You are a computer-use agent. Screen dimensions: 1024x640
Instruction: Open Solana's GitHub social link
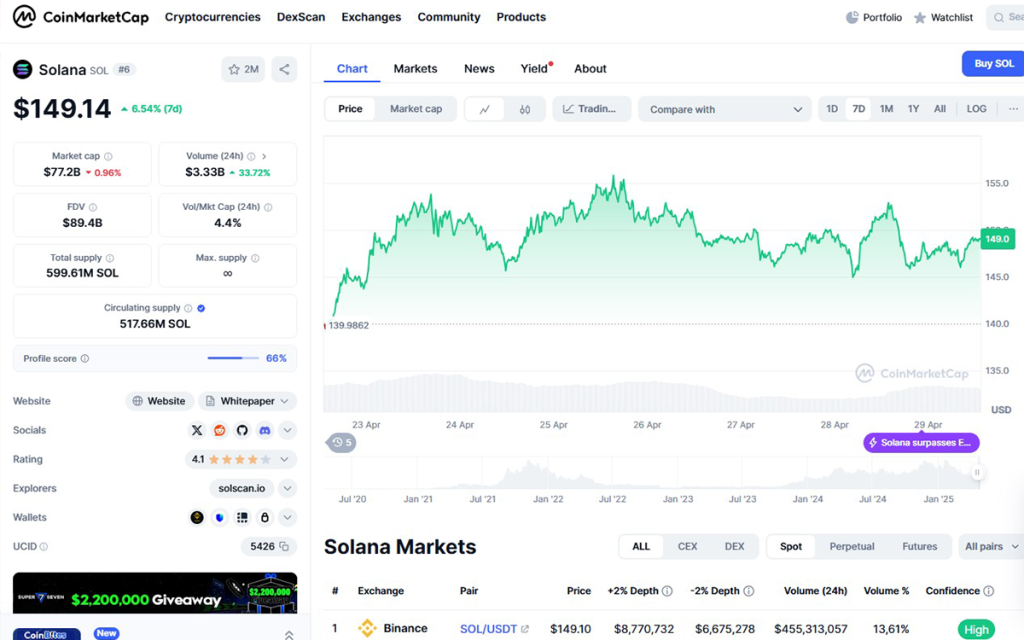pos(242,430)
